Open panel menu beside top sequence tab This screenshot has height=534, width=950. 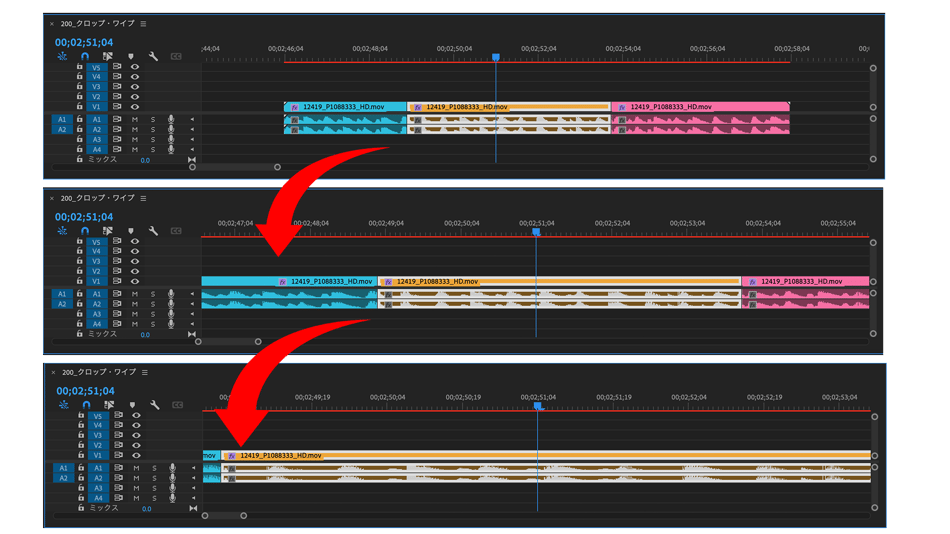(144, 24)
